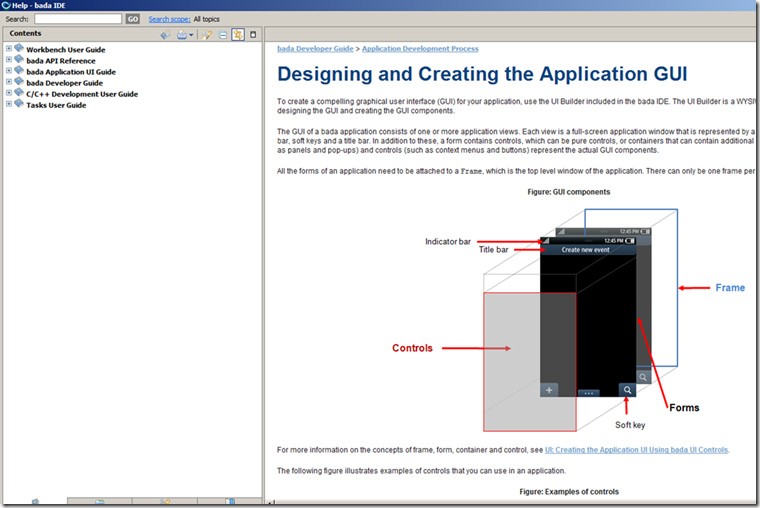The image size is (760, 508).
Task: Select bada Developer Guide topic
Action: pos(64,83)
